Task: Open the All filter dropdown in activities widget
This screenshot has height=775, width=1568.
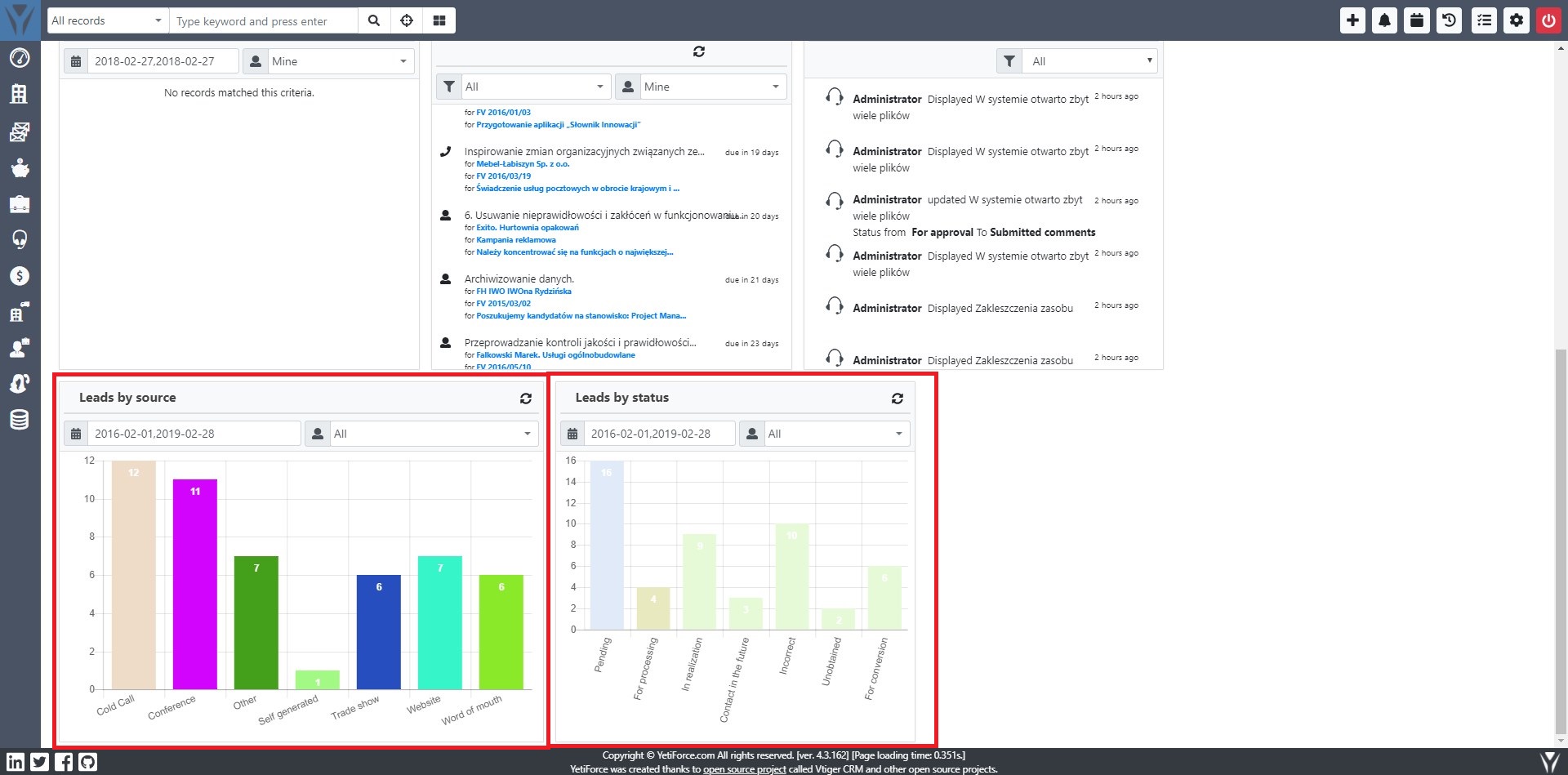Action: coord(535,87)
